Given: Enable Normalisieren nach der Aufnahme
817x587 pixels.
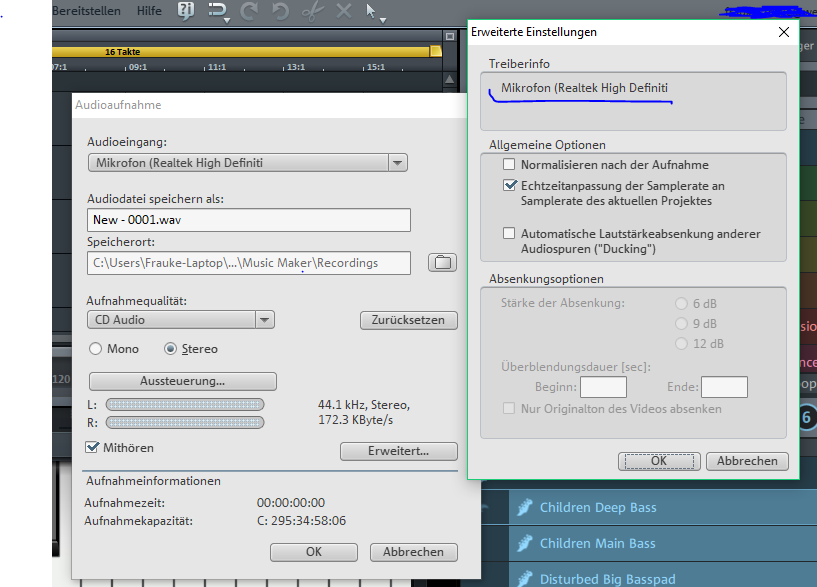Looking at the screenshot, I should (509, 165).
